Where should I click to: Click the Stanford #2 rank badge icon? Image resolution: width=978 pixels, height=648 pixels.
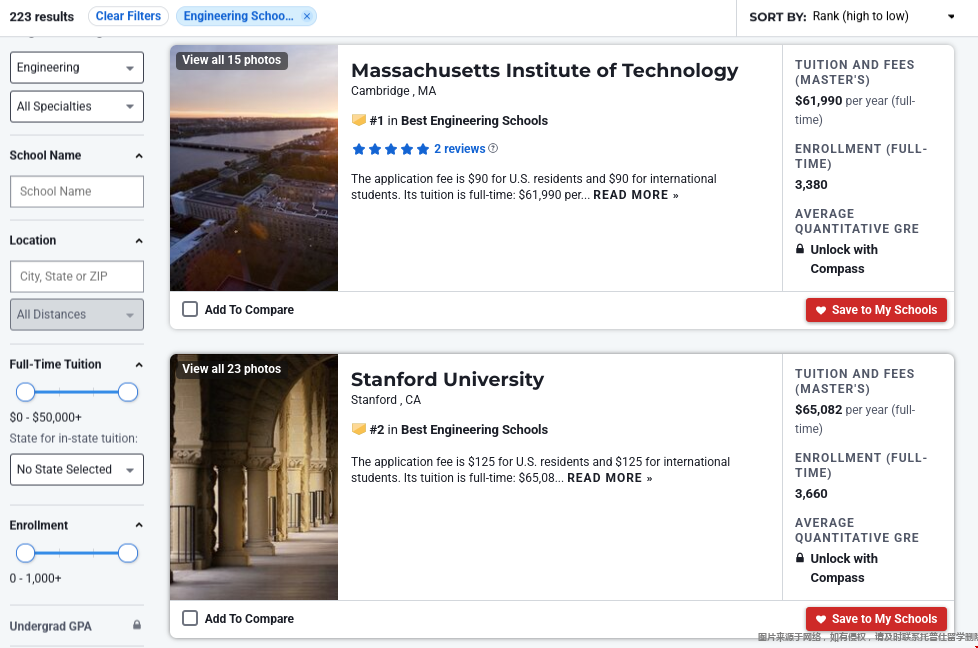coord(359,428)
